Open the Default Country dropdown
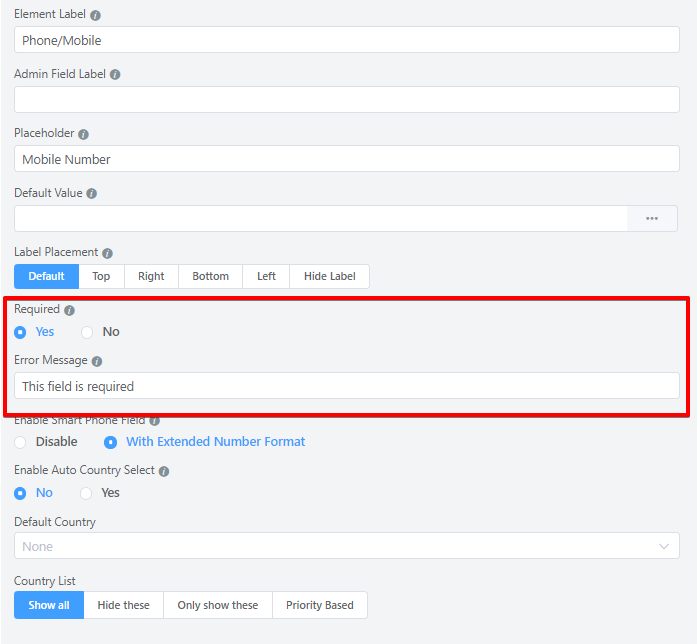 [x=346, y=546]
